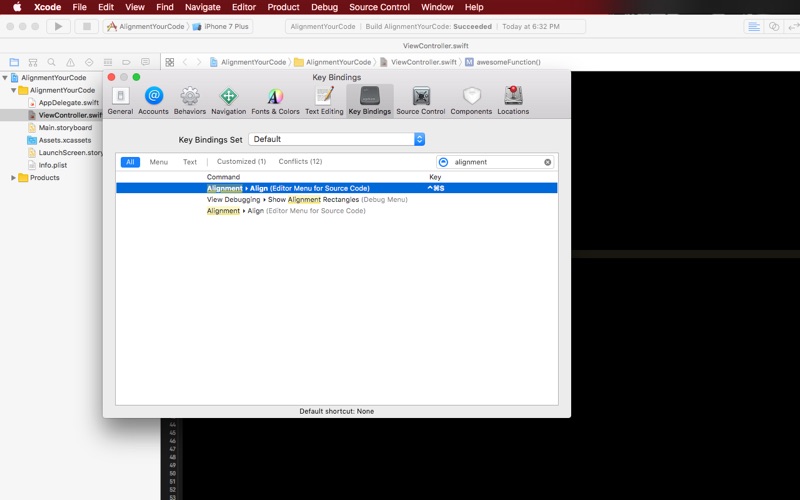Collapse the AlignmentYourCode project root
Screen dimensions: 800x500
pos(5,78)
